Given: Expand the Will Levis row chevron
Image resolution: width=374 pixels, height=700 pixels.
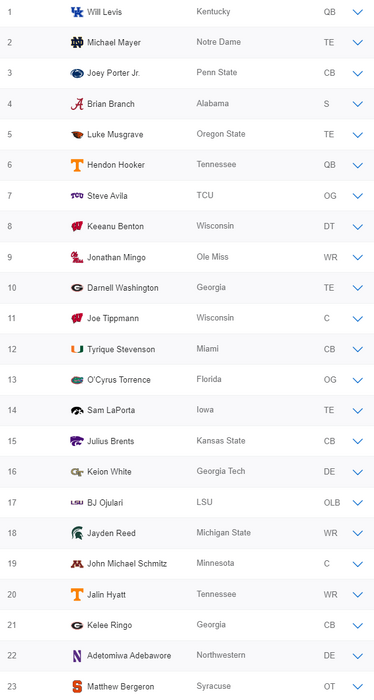Looking at the screenshot, I should pos(357,12).
